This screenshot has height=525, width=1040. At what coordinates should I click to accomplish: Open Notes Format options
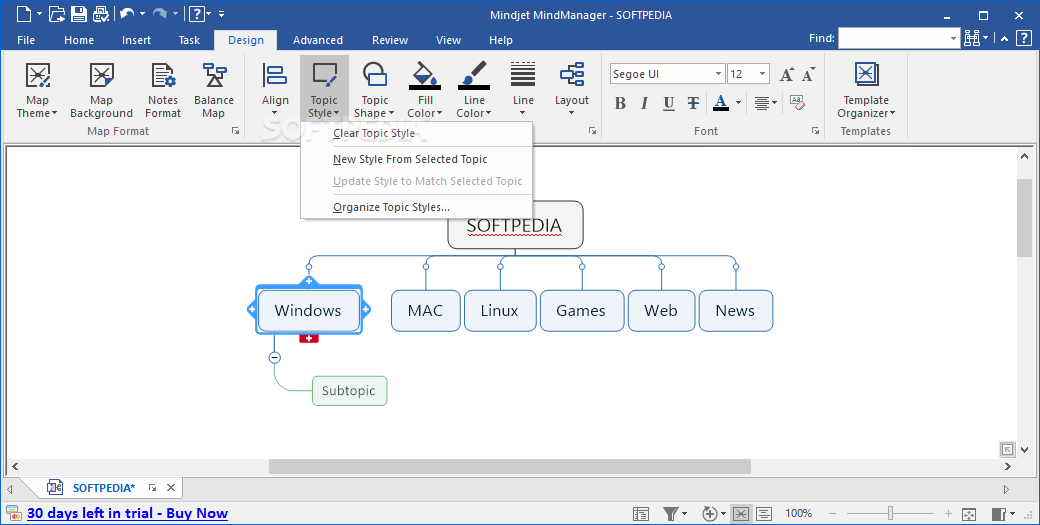[x=163, y=91]
